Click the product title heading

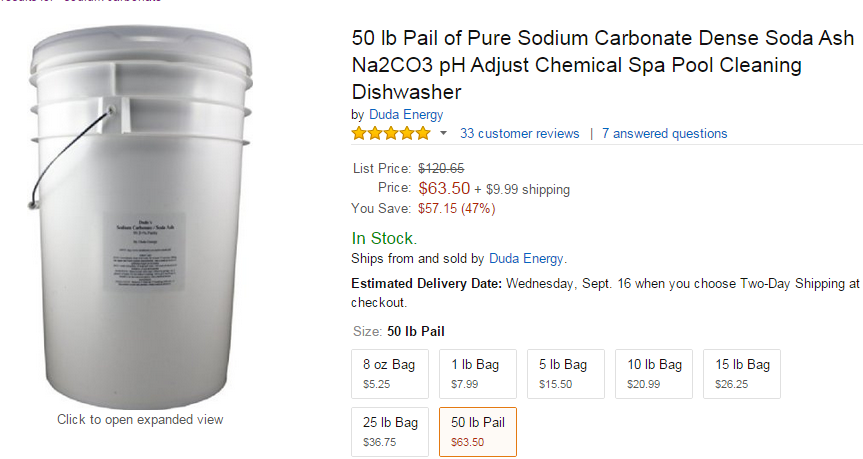tap(600, 66)
